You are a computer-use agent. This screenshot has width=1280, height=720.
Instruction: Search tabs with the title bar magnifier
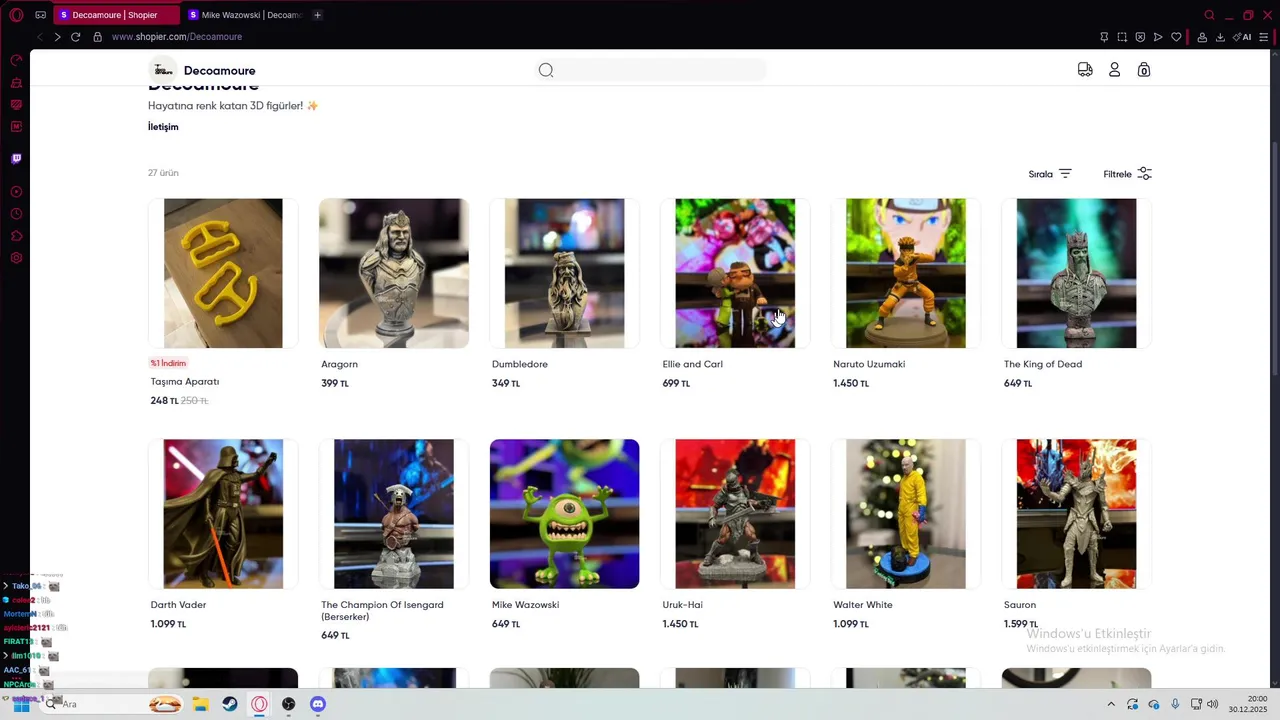click(x=1209, y=15)
